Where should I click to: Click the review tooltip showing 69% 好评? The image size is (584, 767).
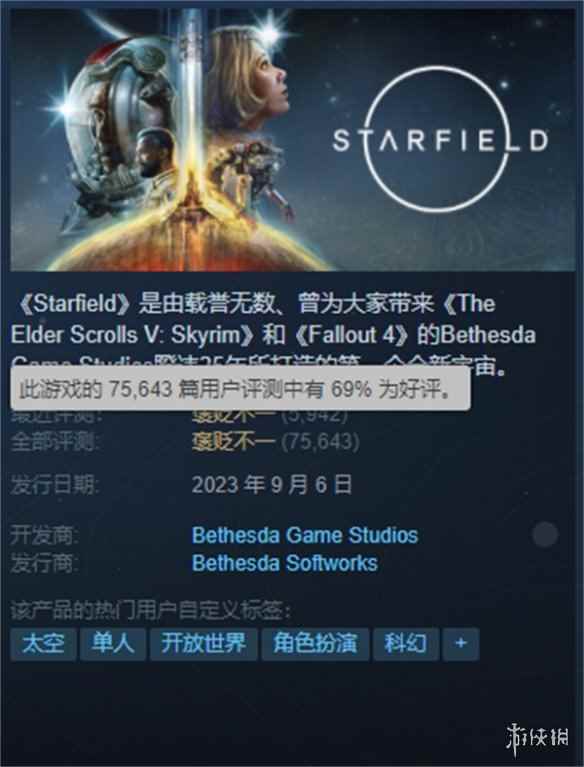point(240,389)
